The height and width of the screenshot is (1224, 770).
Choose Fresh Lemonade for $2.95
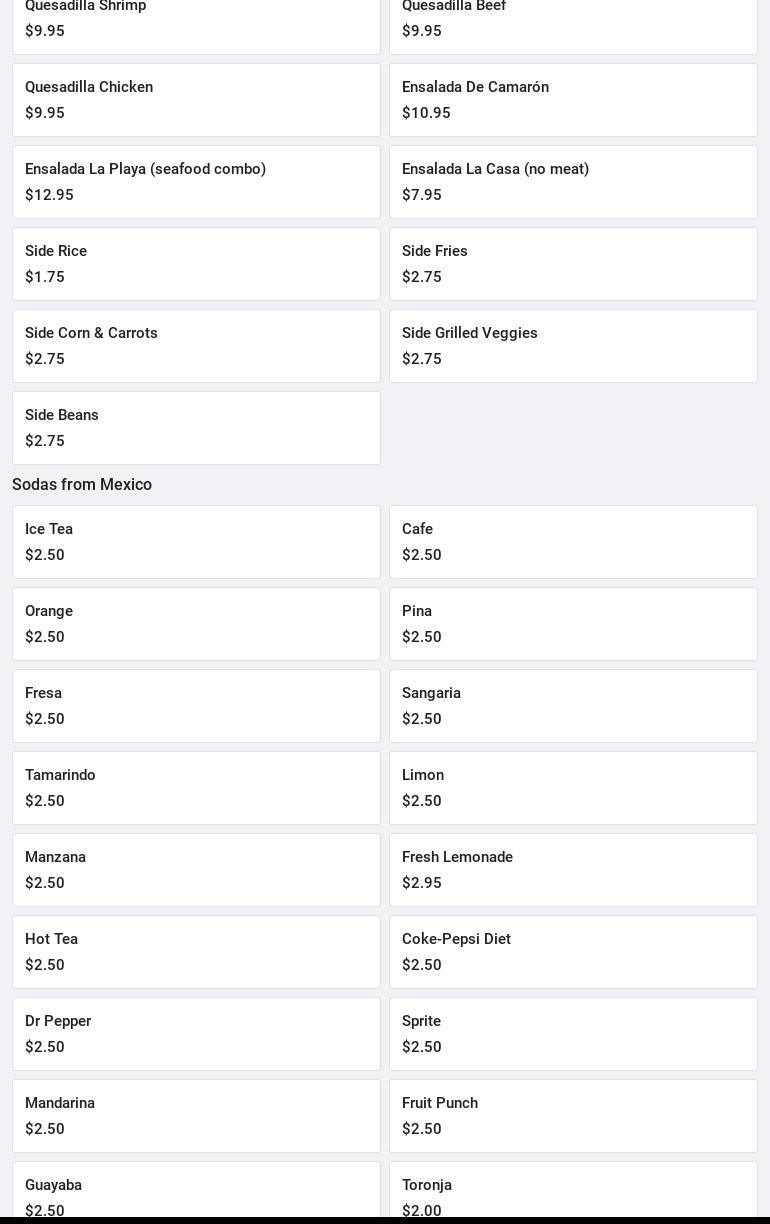point(573,870)
